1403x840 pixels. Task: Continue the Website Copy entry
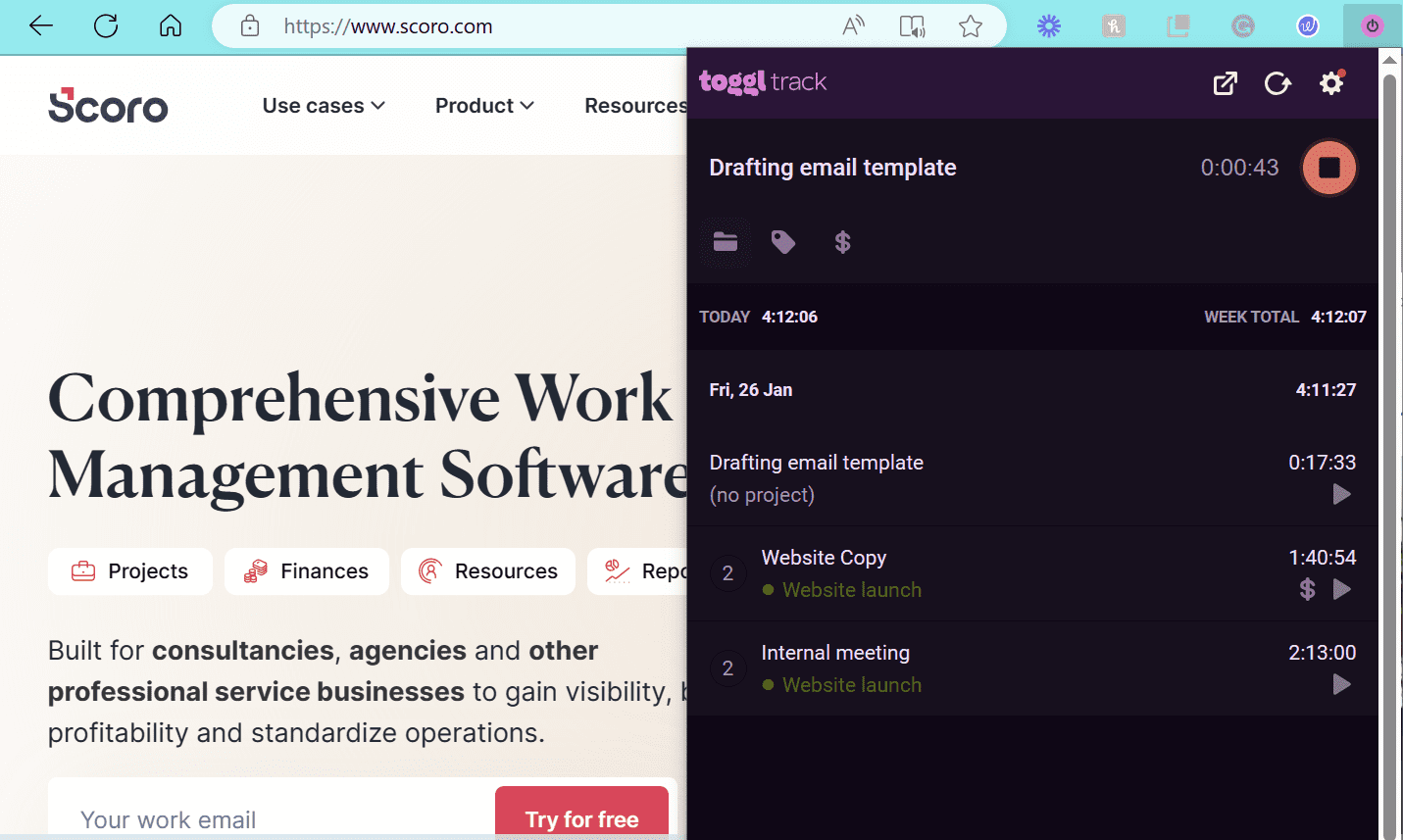1342,589
